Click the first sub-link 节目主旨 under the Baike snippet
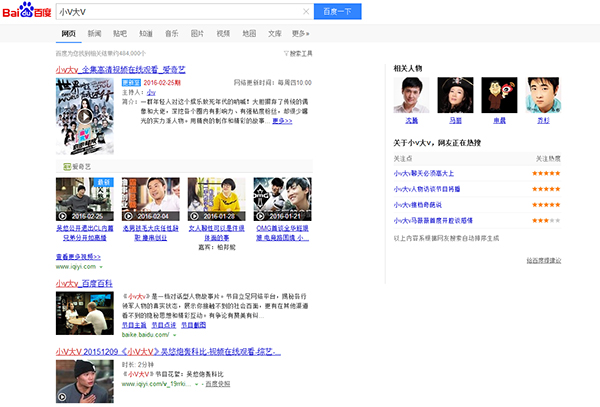The width and height of the screenshot is (600, 407). (x=134, y=325)
